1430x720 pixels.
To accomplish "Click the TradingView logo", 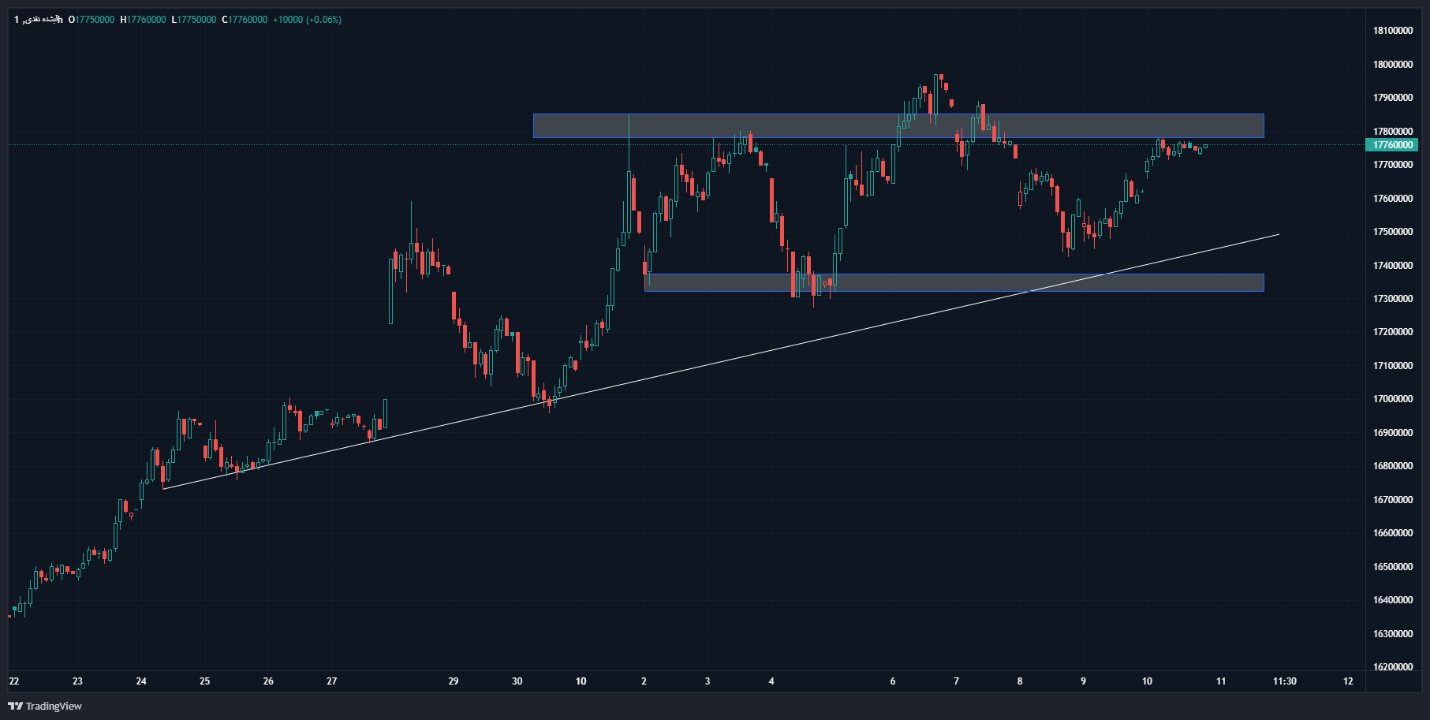I will click(x=44, y=706).
